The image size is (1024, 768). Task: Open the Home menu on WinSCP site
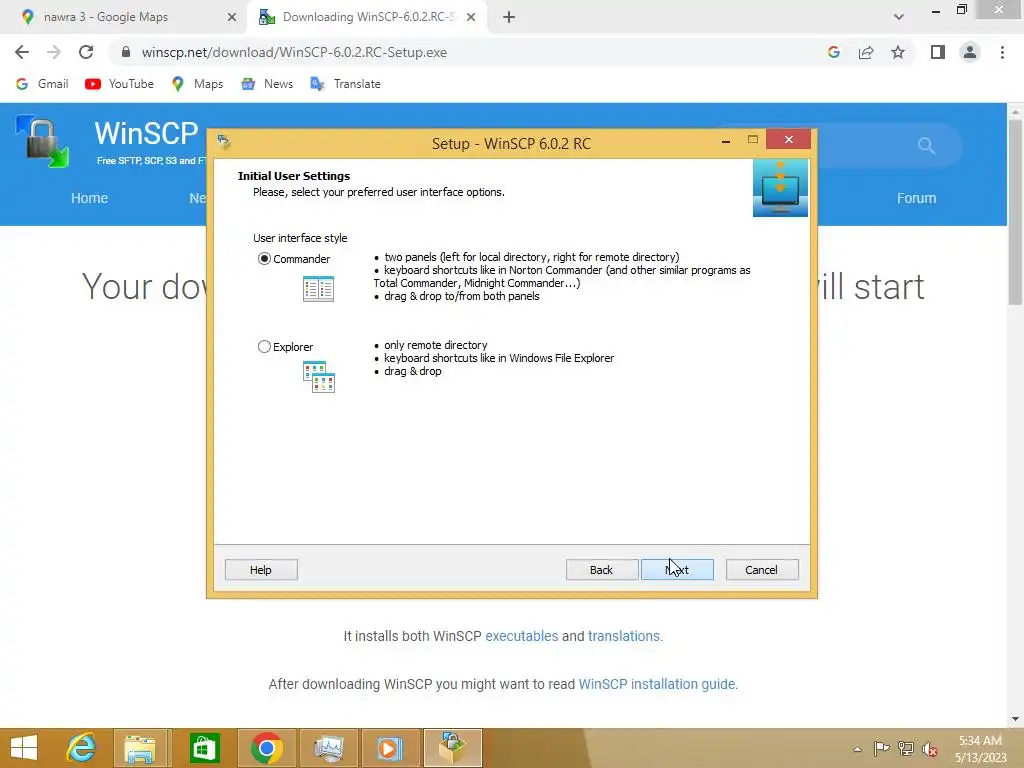point(89,198)
